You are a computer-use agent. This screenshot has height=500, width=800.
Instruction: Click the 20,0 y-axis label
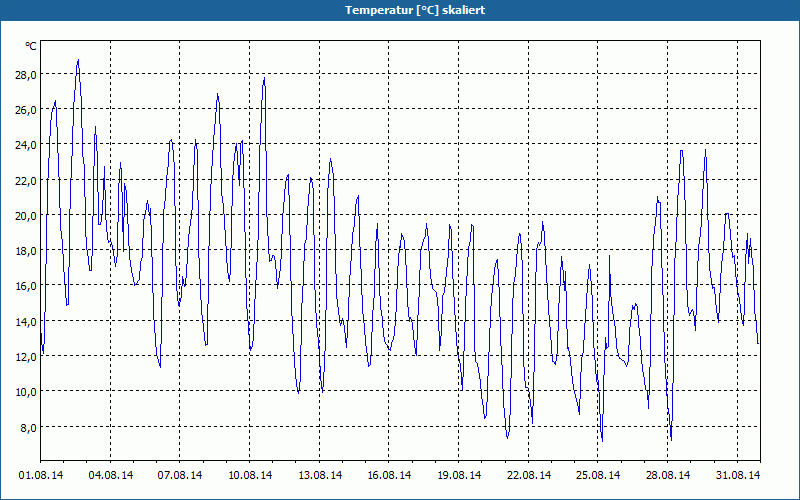pos(26,216)
